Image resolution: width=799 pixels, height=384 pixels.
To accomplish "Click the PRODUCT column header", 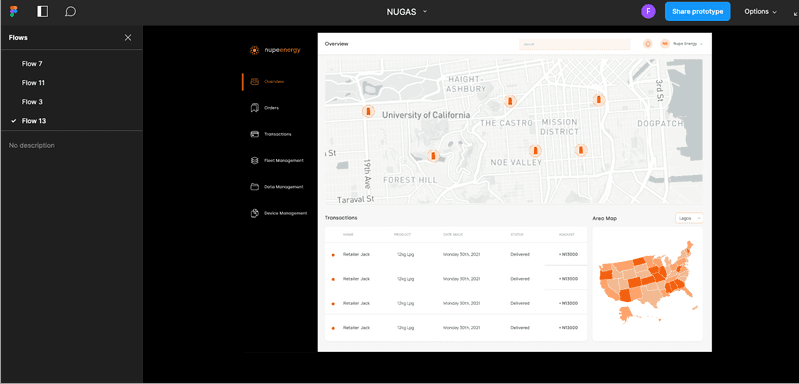I will click(x=402, y=235).
